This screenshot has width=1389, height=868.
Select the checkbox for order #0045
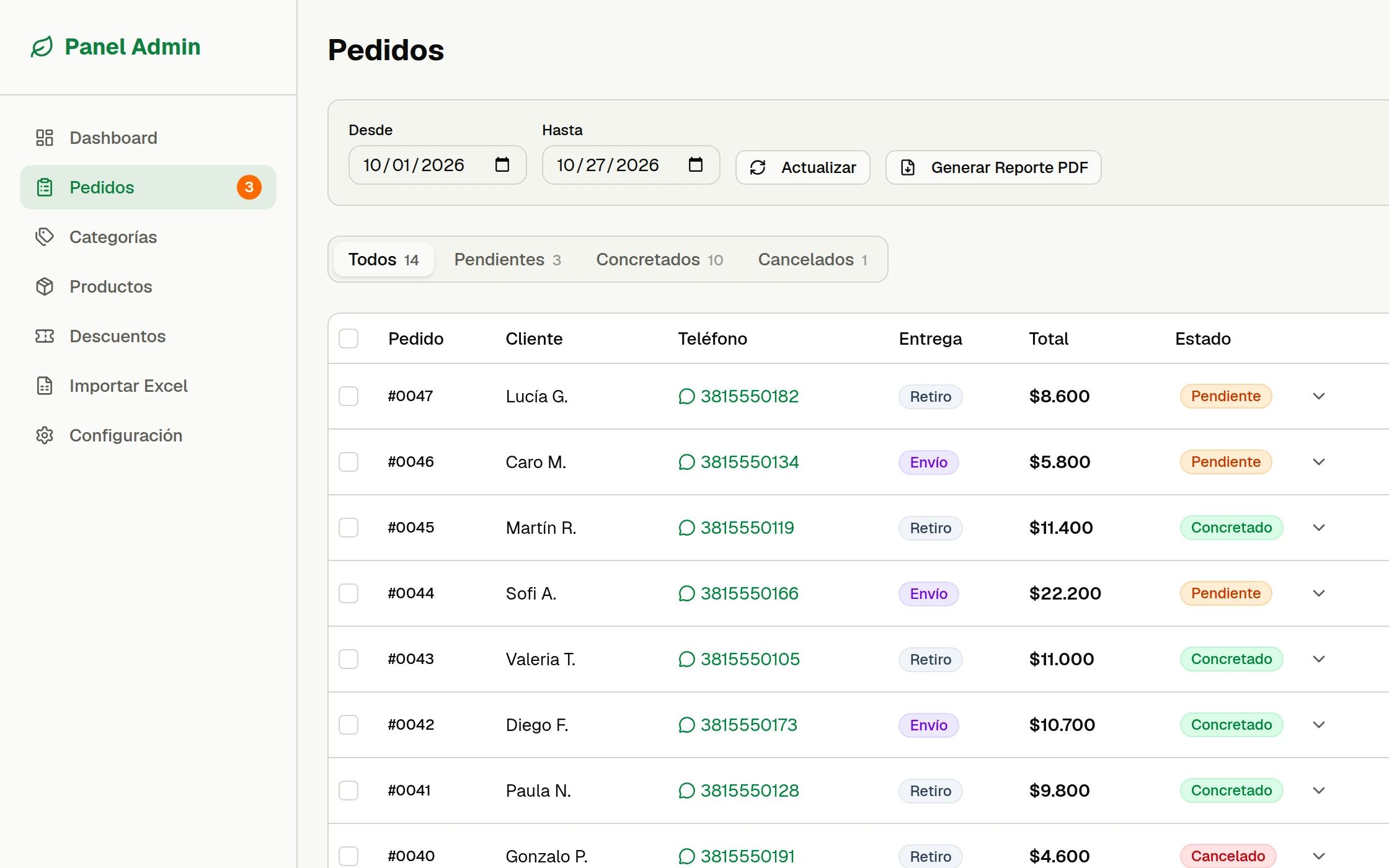point(348,528)
